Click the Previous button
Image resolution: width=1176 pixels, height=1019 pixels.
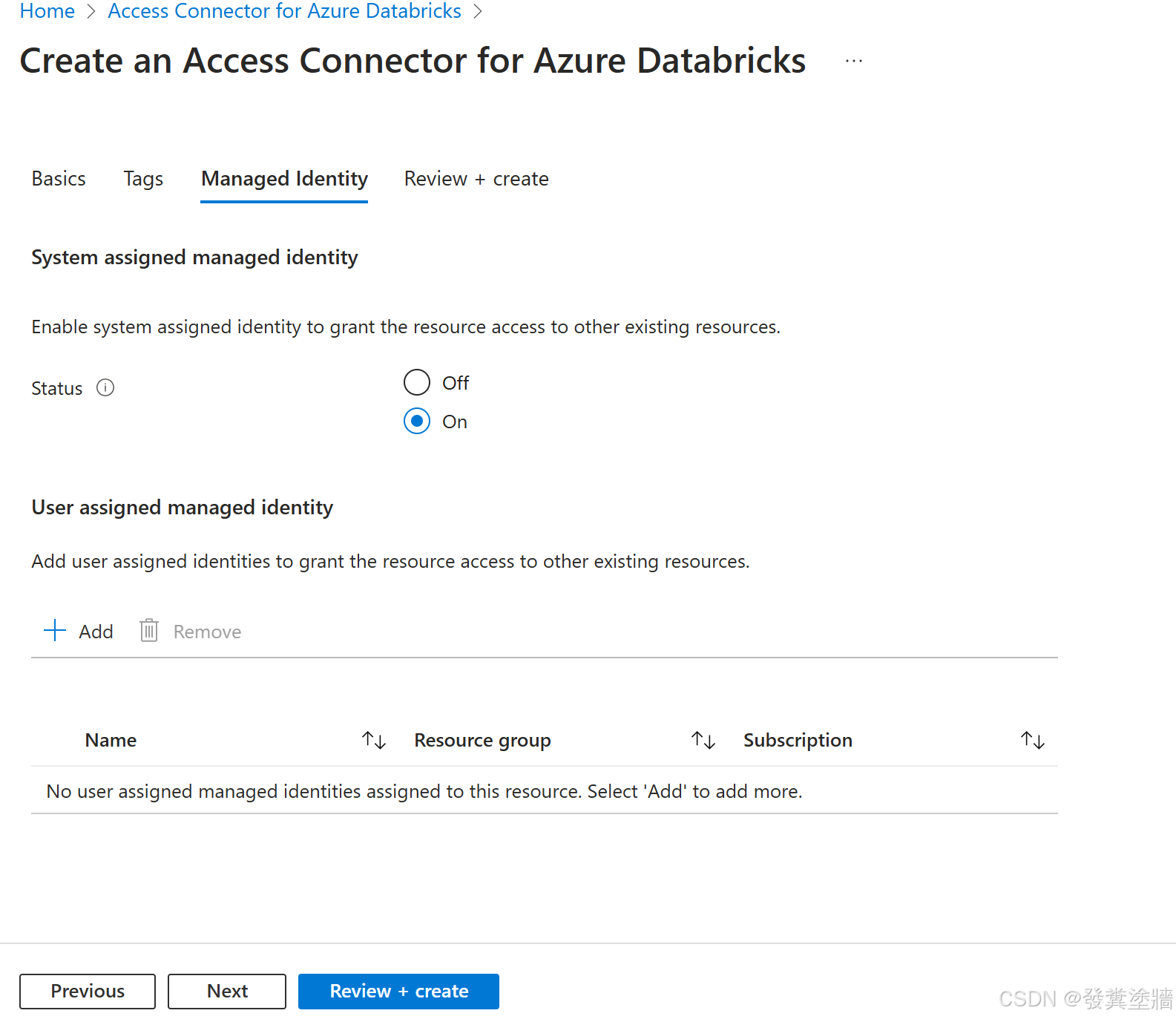tap(88, 992)
